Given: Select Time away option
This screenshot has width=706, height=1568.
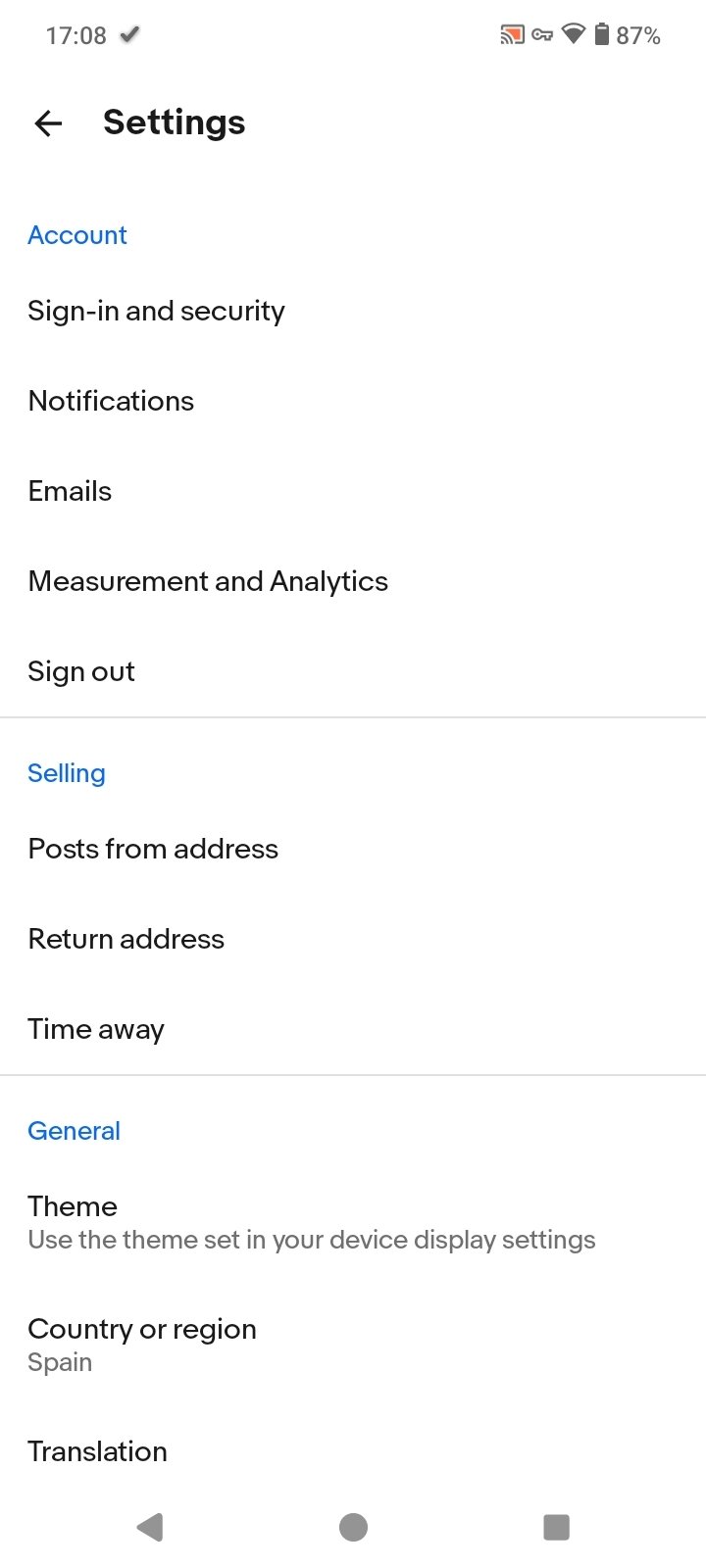Looking at the screenshot, I should [96, 1029].
